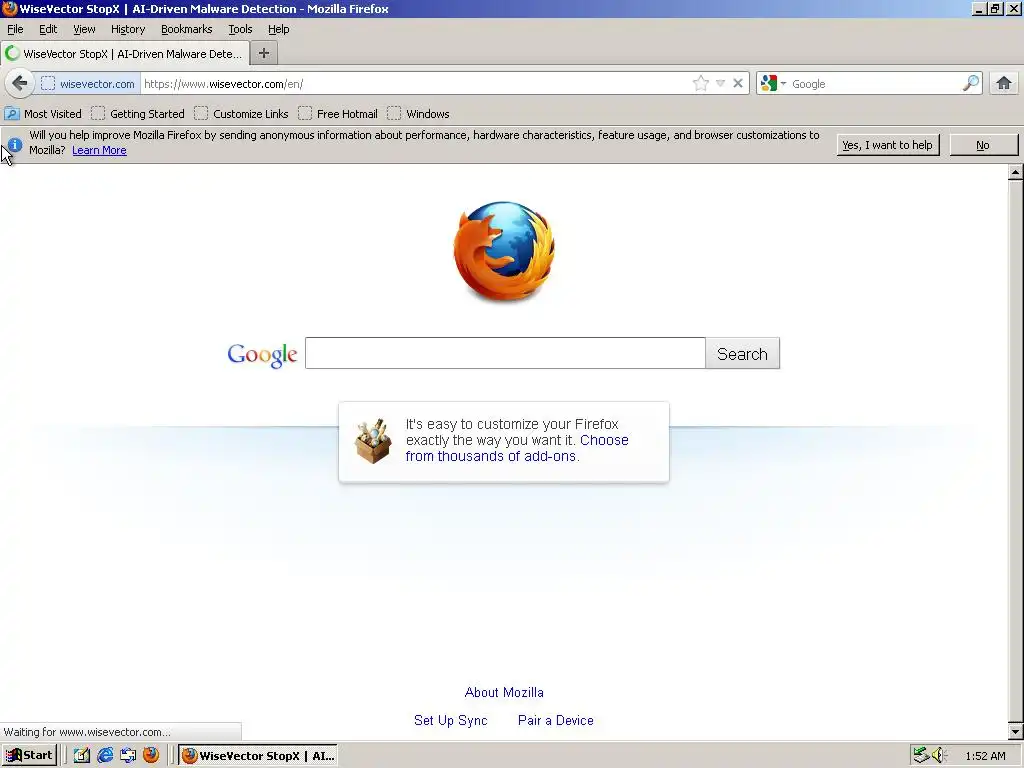Click the wisevector.com site identity button
The width and height of the screenshot is (1024, 768).
point(88,84)
